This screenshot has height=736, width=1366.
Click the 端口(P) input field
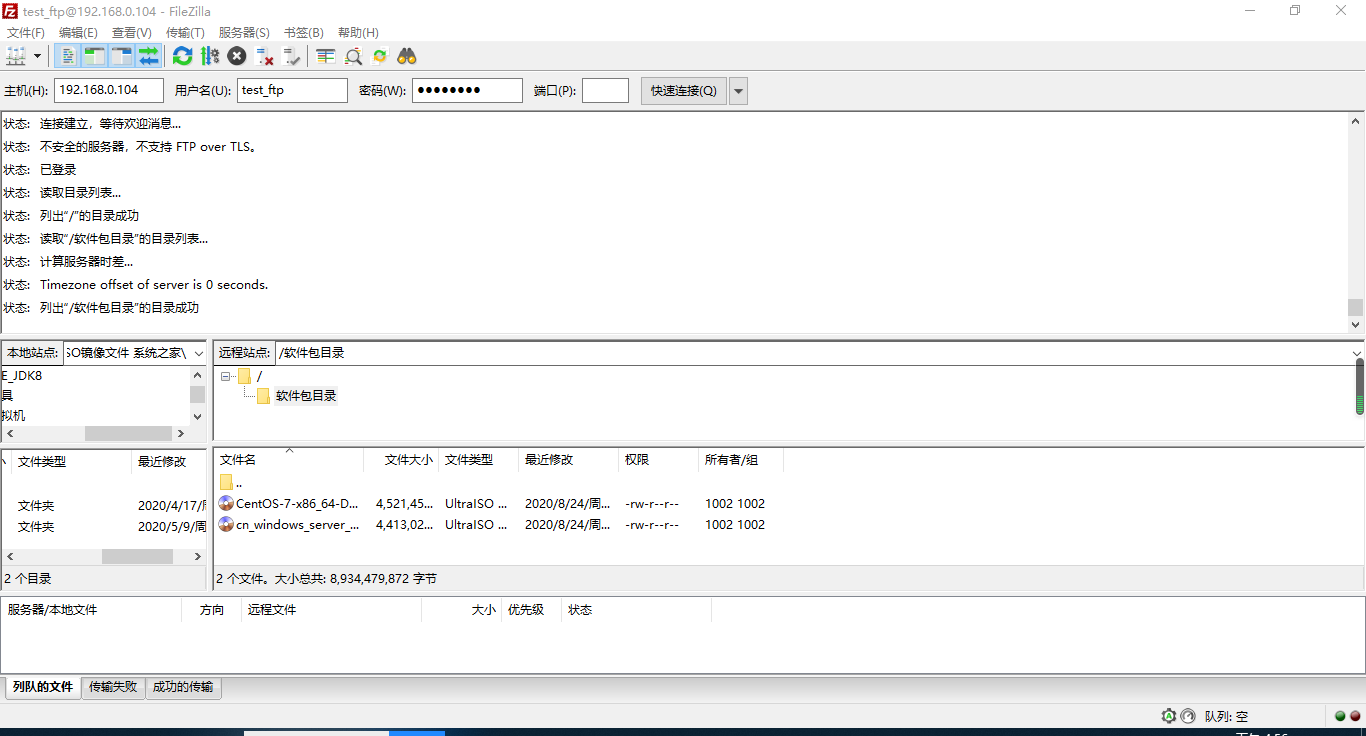coord(605,90)
